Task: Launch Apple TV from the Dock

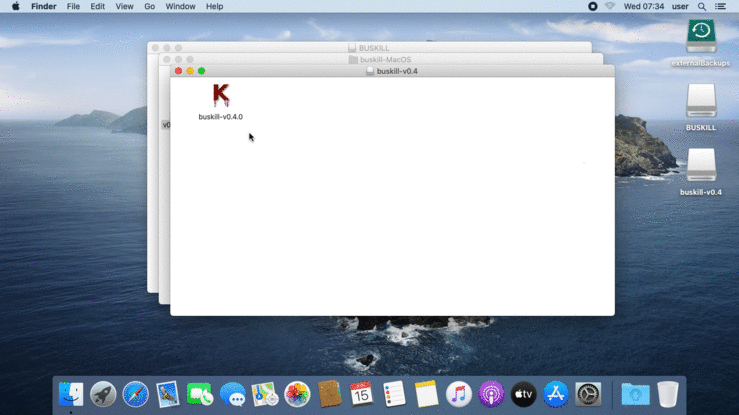Action: point(523,394)
